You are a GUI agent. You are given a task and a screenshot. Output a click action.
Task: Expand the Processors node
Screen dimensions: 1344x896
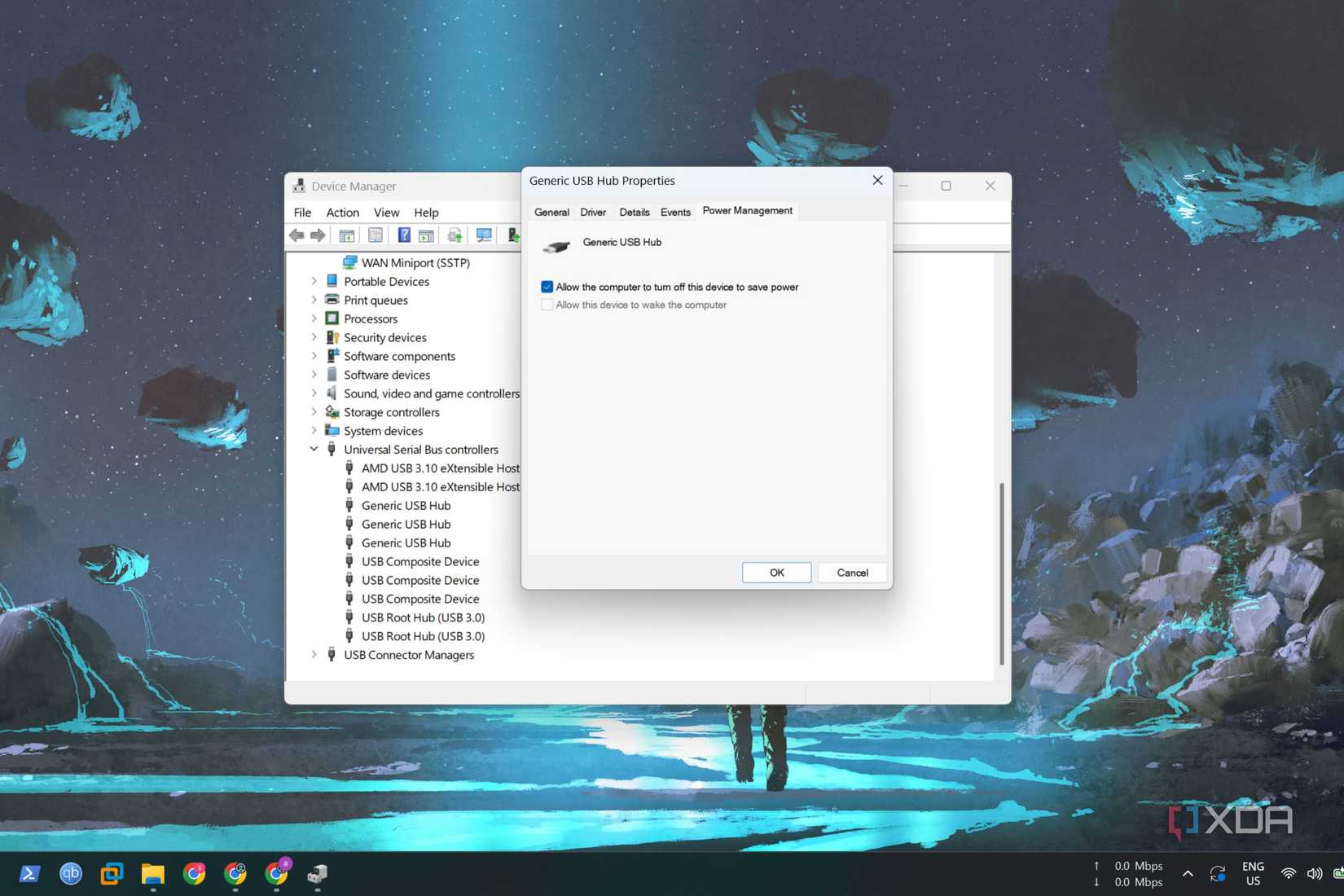click(314, 318)
